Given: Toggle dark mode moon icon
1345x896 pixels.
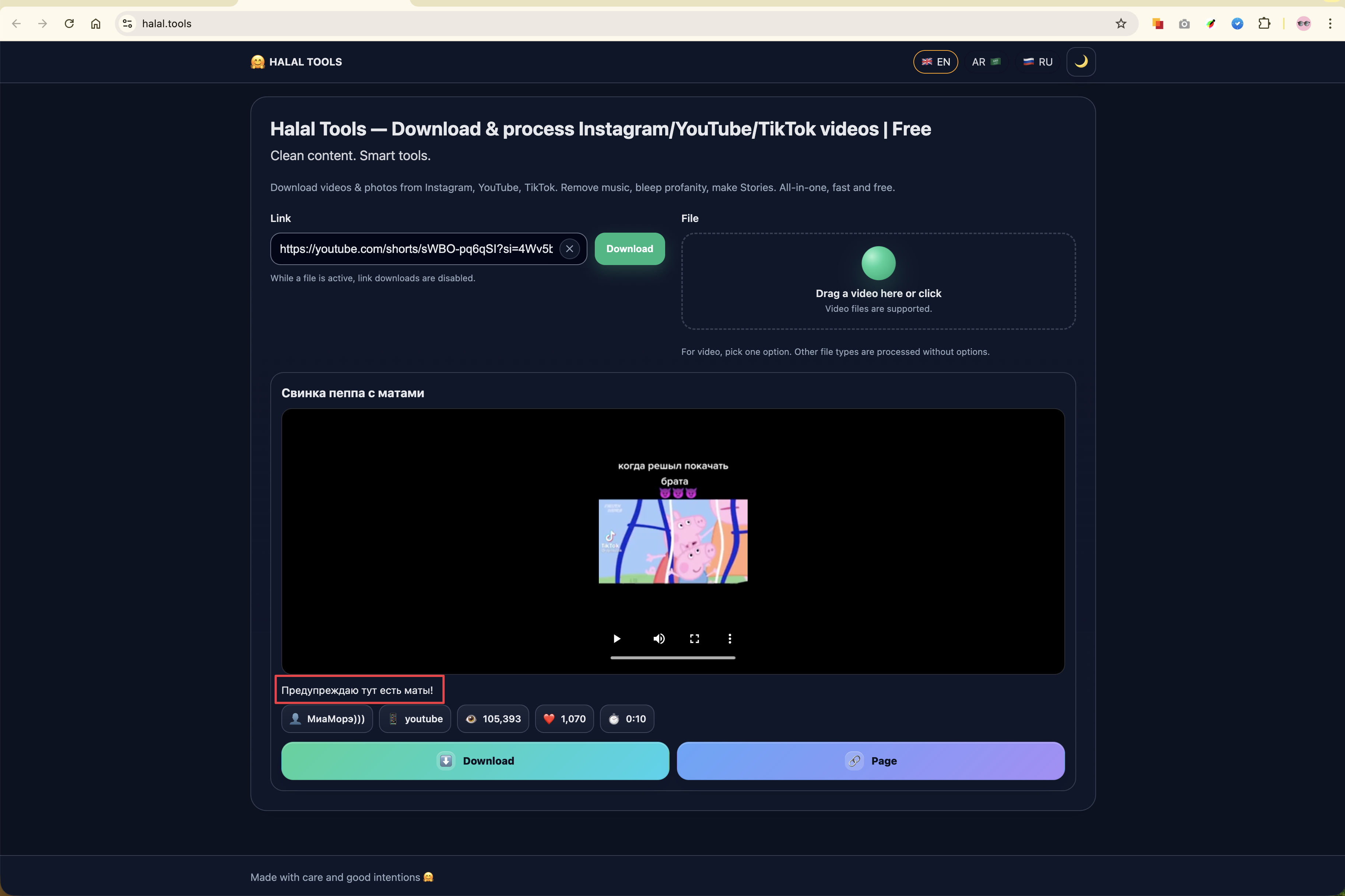Looking at the screenshot, I should click(1080, 62).
